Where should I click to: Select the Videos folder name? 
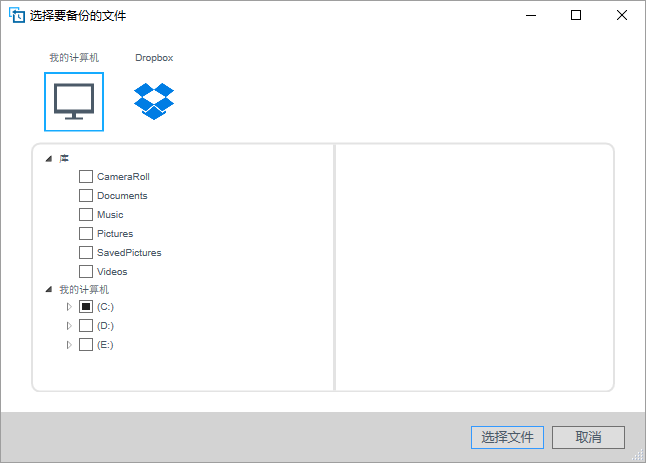click(x=112, y=271)
